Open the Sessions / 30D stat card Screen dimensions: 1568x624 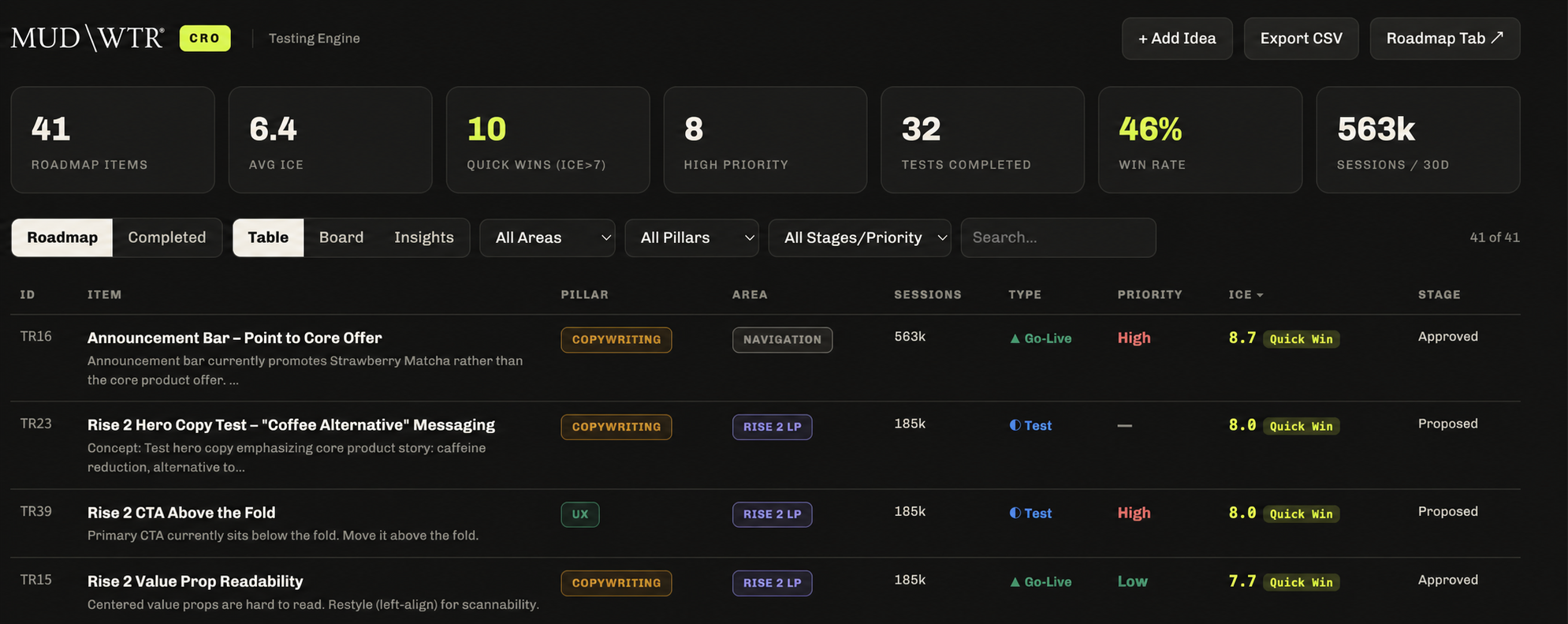coord(1418,140)
